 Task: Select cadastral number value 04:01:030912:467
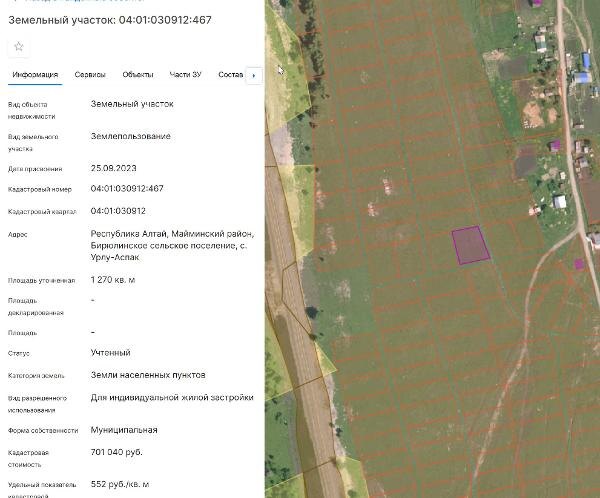point(127,188)
